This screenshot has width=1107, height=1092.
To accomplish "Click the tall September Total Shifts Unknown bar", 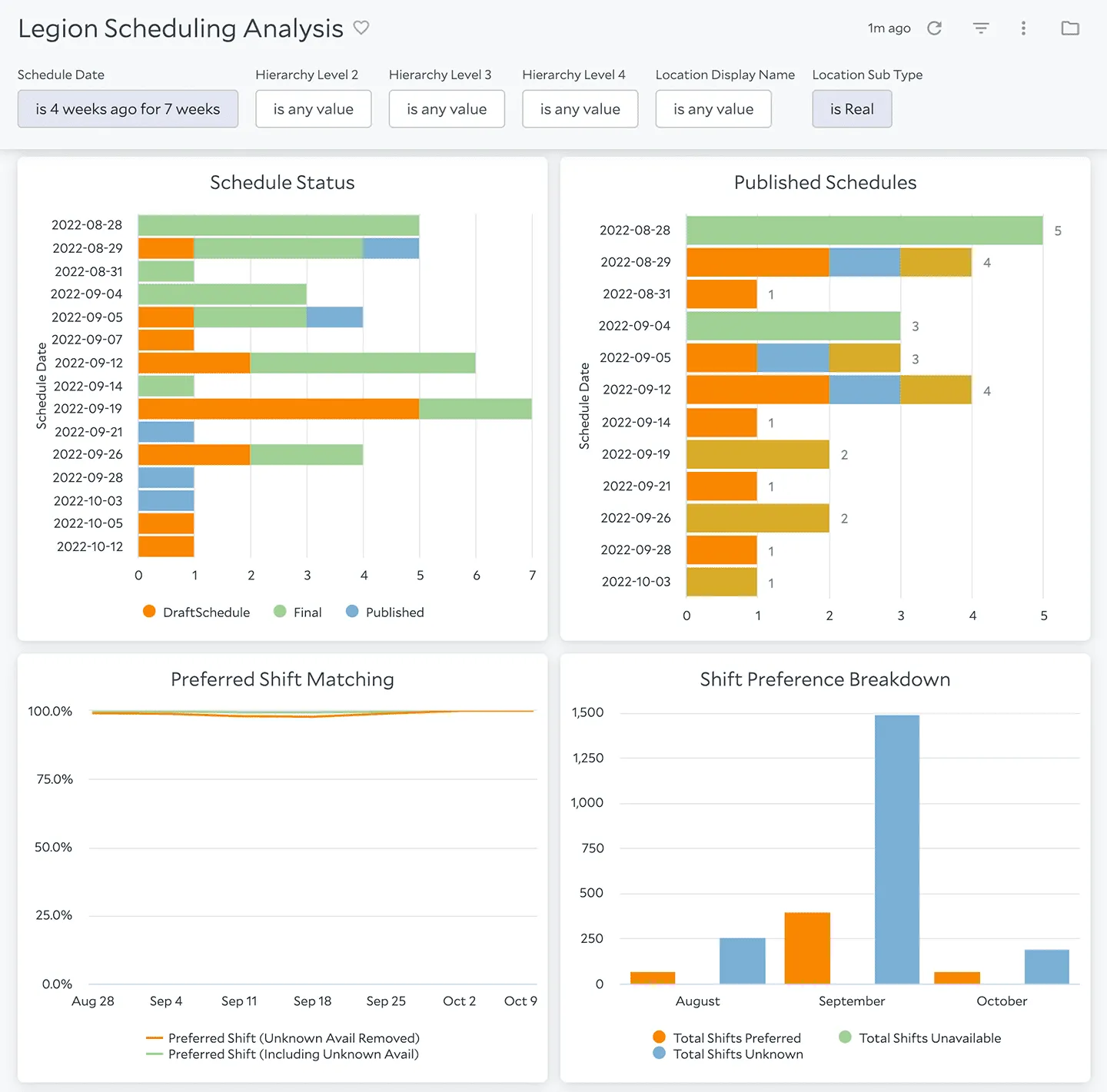I will point(897,849).
